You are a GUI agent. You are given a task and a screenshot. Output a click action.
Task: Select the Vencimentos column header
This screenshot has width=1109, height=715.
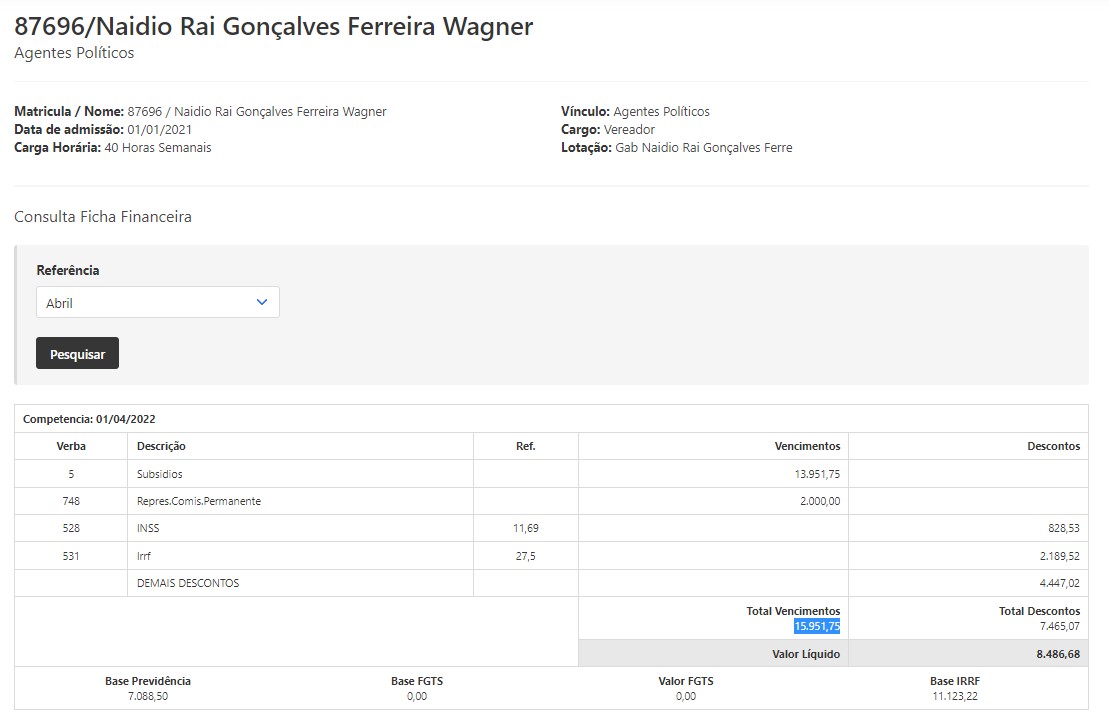(807, 446)
